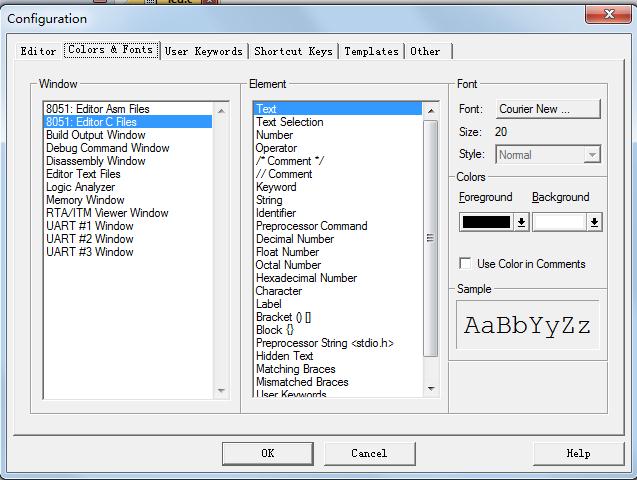This screenshot has width=637, height=480.
Task: Open the Foreground color dropdown
Action: point(521,223)
